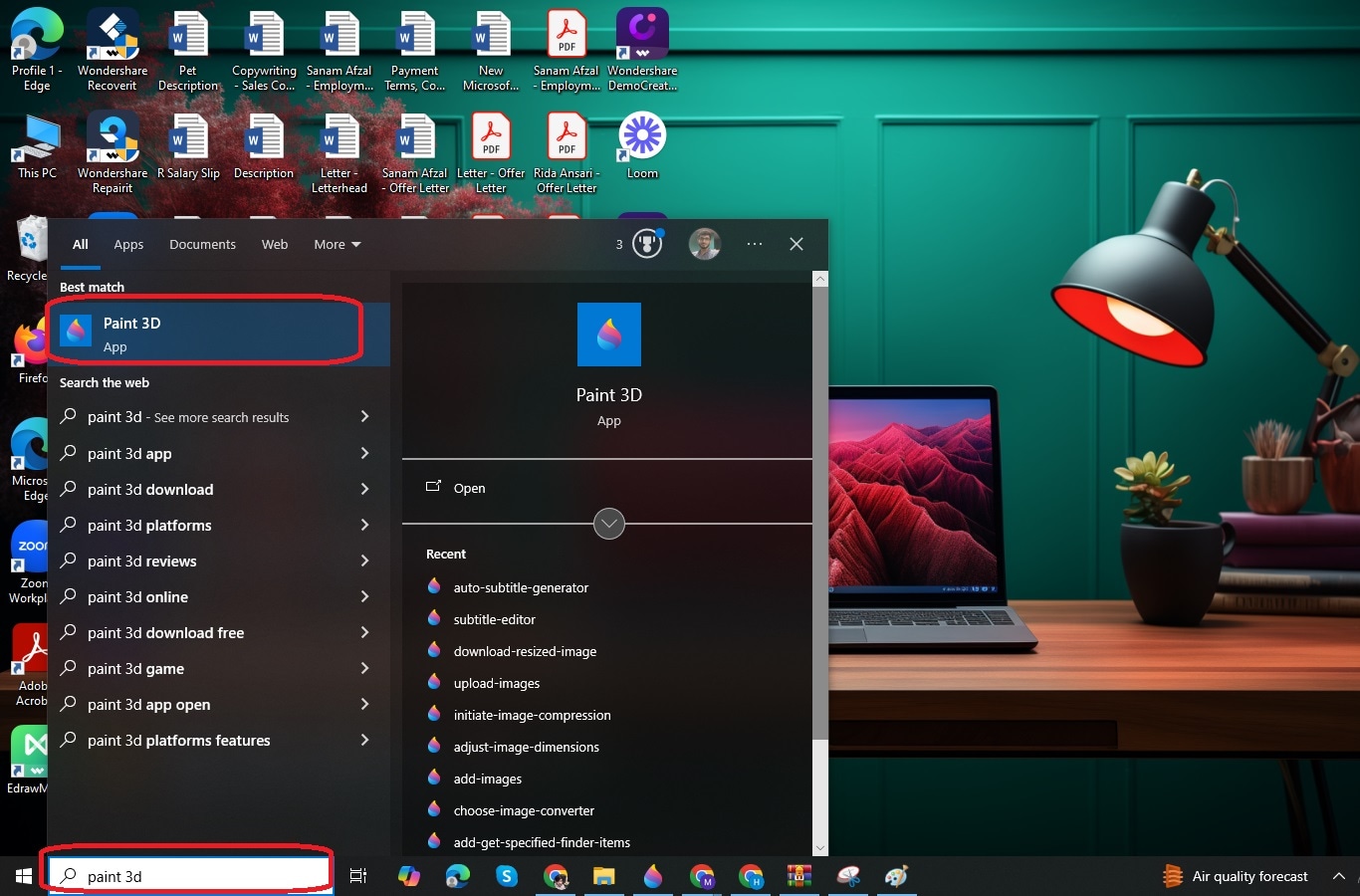Open the More filter dropdown
Viewport: 1360px width, 896px height.
point(338,244)
